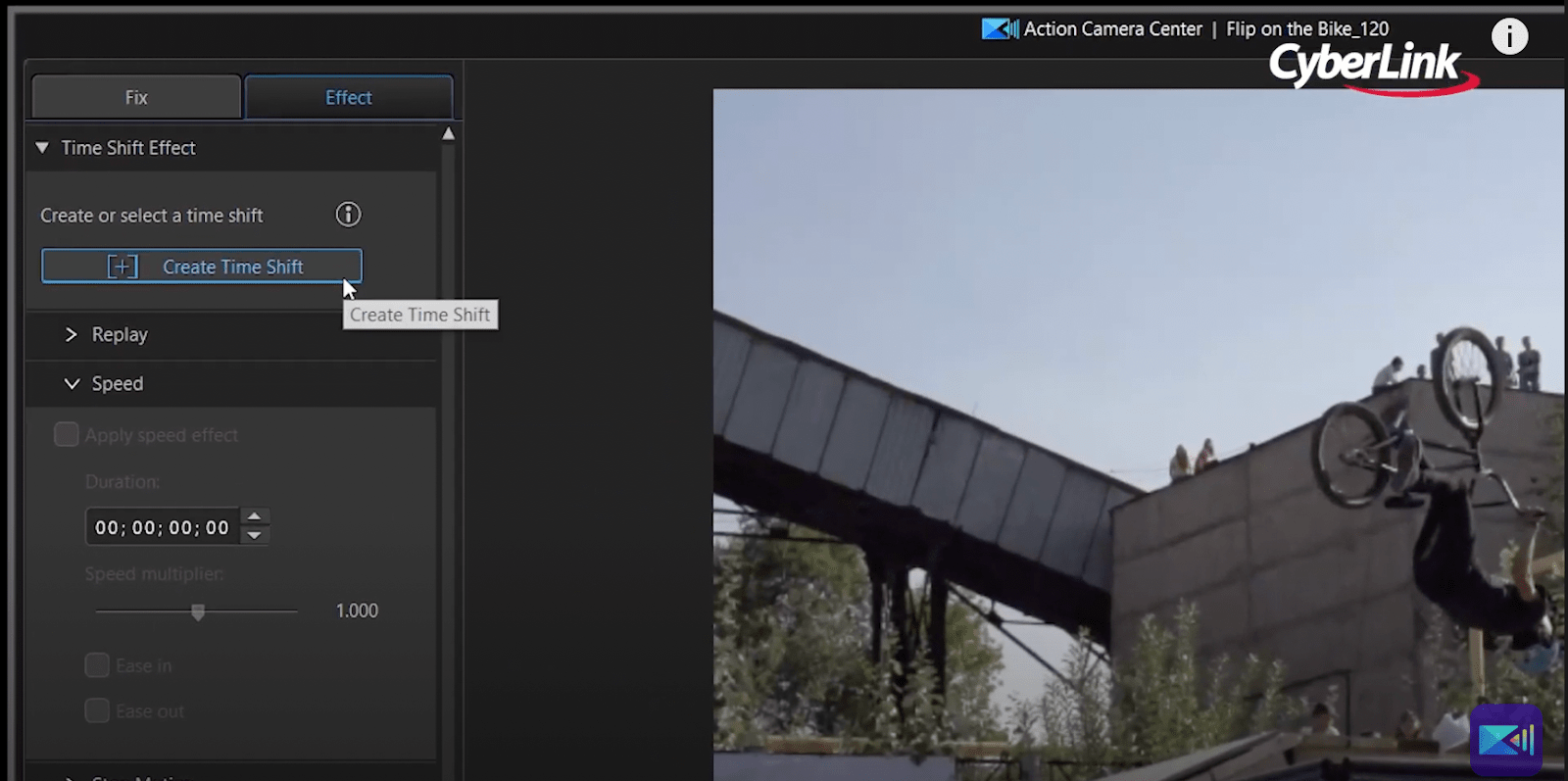Screen dimensions: 1568x781
Task: Click the purple PowerDirector badge icon
Action: point(1505,739)
